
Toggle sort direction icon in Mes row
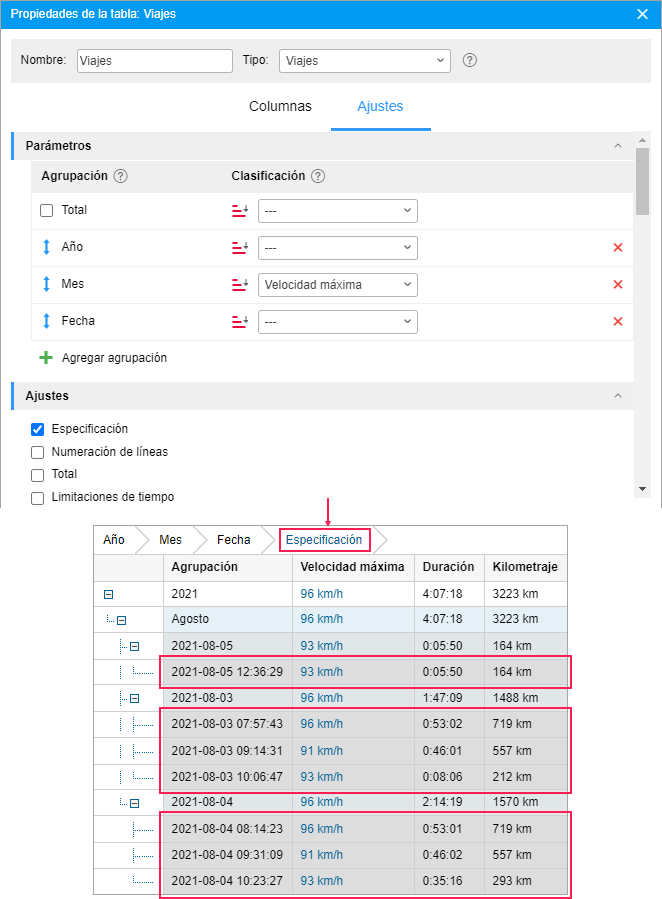point(240,284)
